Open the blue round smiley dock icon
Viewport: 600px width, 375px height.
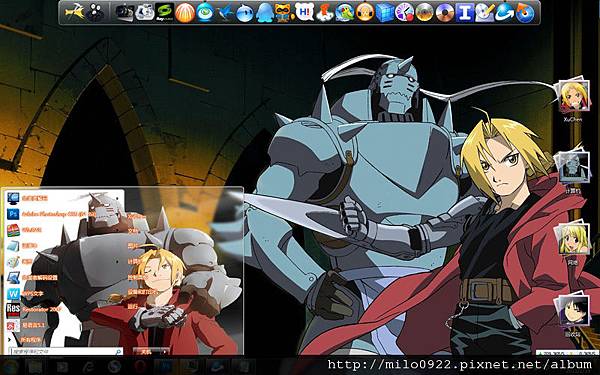245,13
